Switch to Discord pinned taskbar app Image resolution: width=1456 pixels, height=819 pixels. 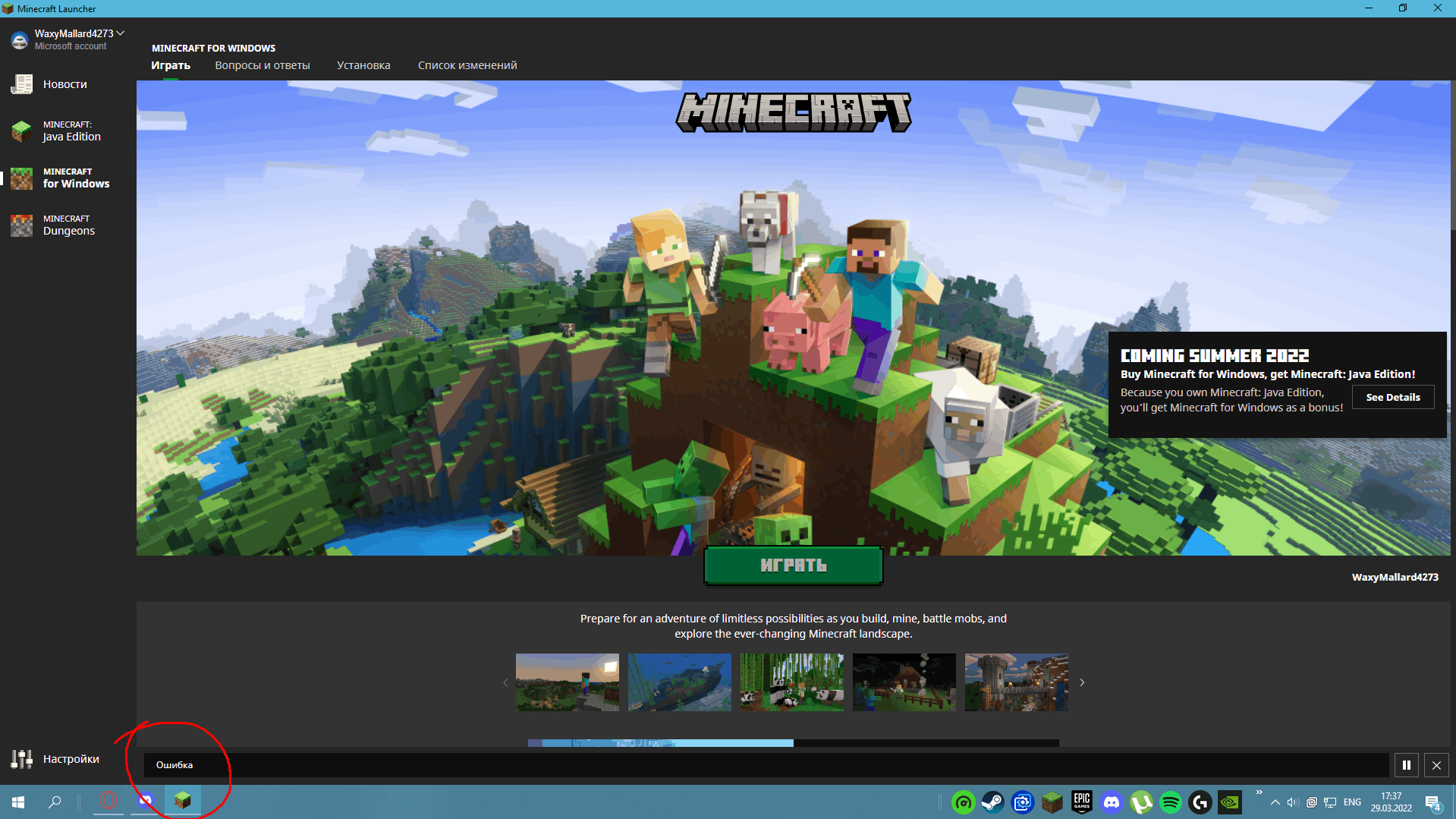click(146, 801)
